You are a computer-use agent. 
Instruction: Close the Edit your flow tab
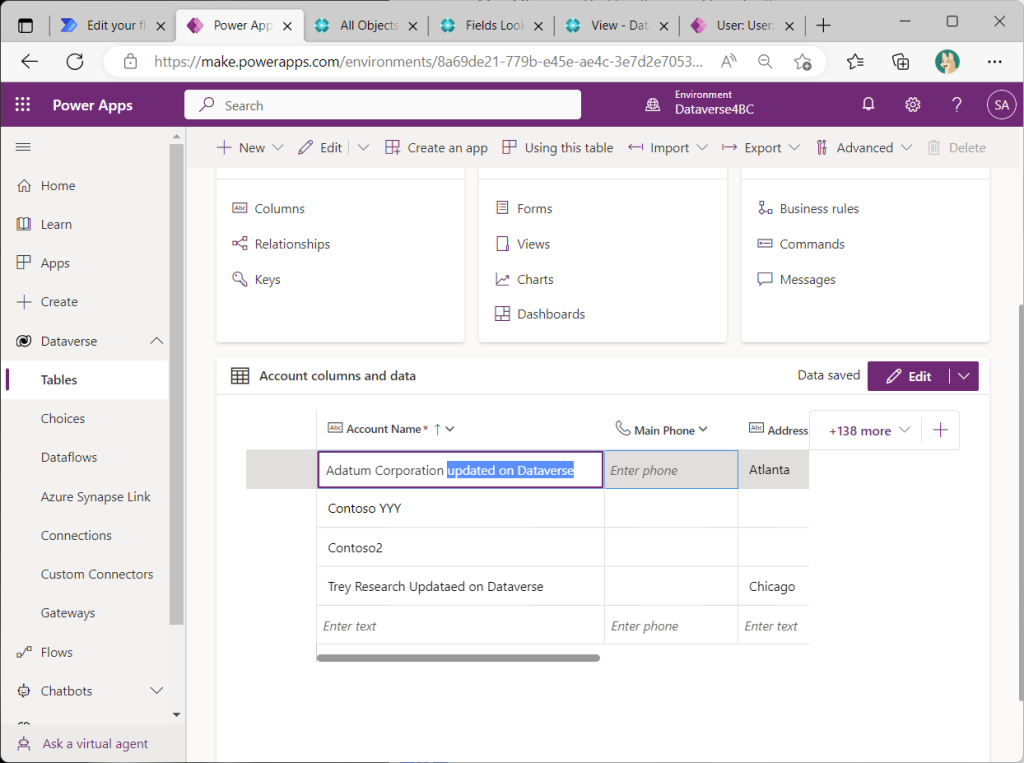coord(161,26)
